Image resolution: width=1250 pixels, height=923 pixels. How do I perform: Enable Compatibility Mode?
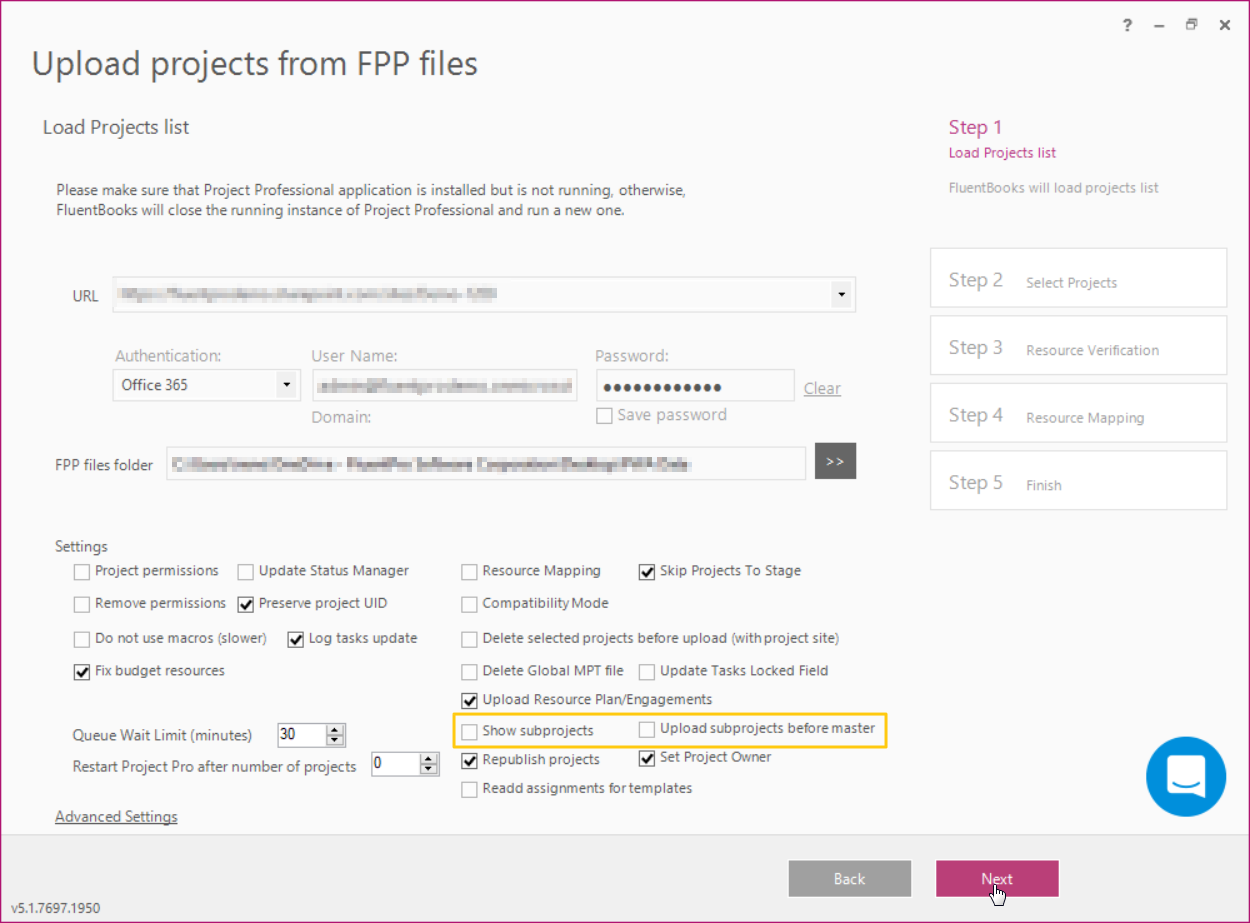(469, 604)
